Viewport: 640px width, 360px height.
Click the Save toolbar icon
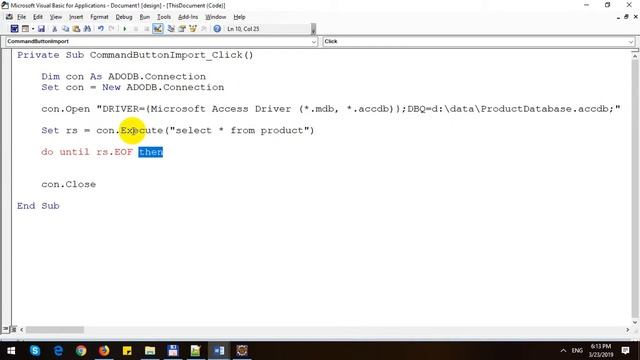point(41,29)
